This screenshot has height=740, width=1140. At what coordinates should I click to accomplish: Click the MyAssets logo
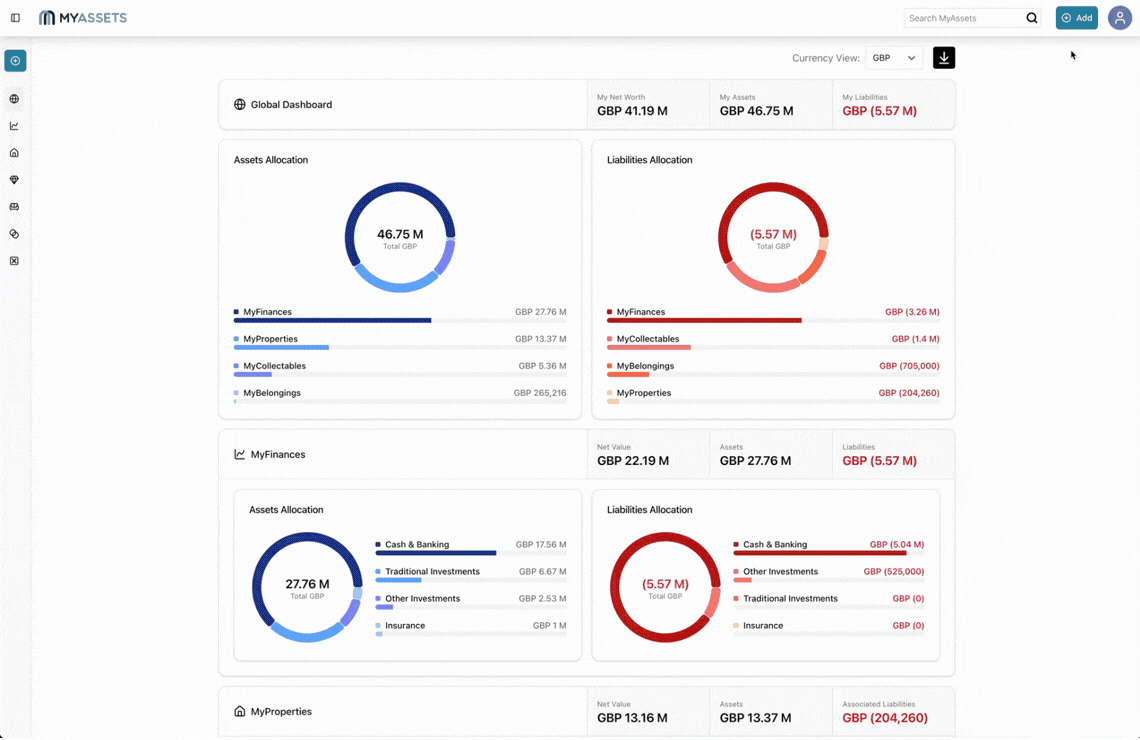[x=83, y=18]
